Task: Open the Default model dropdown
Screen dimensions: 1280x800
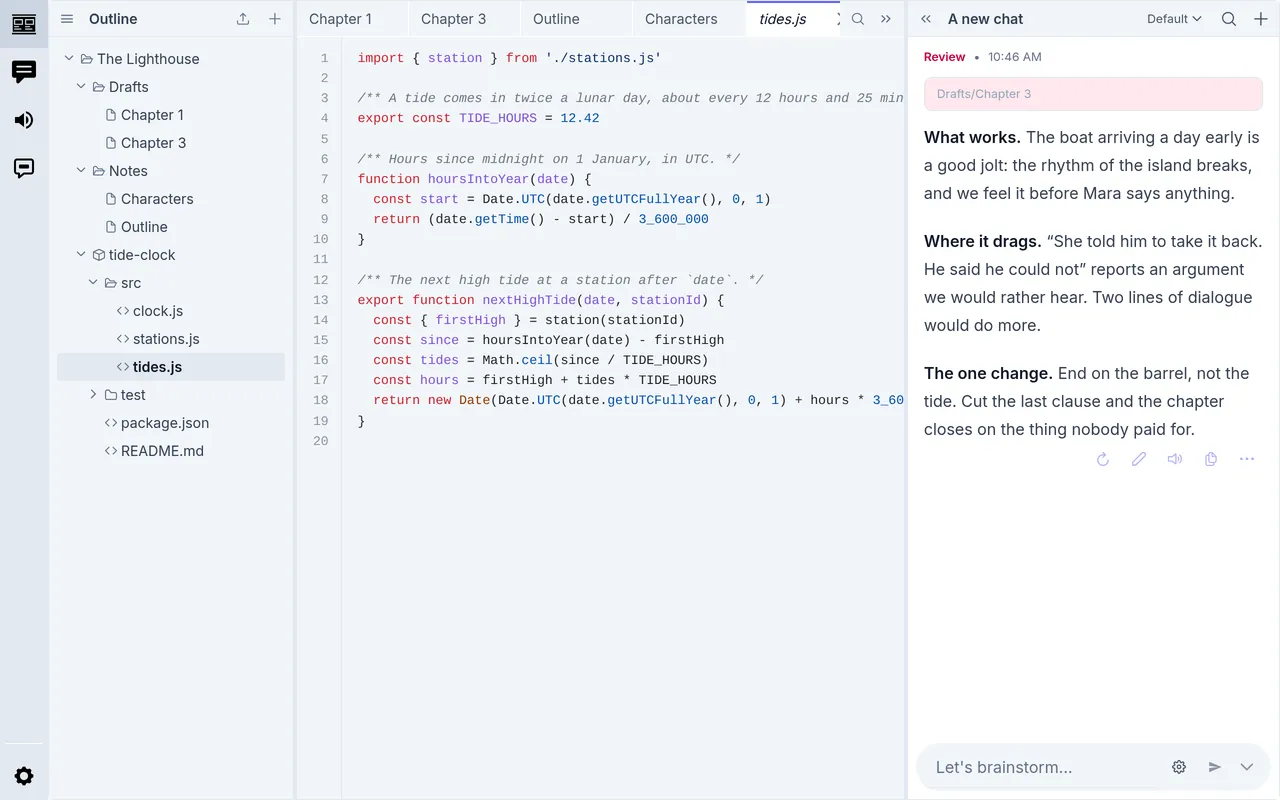Action: click(1174, 19)
